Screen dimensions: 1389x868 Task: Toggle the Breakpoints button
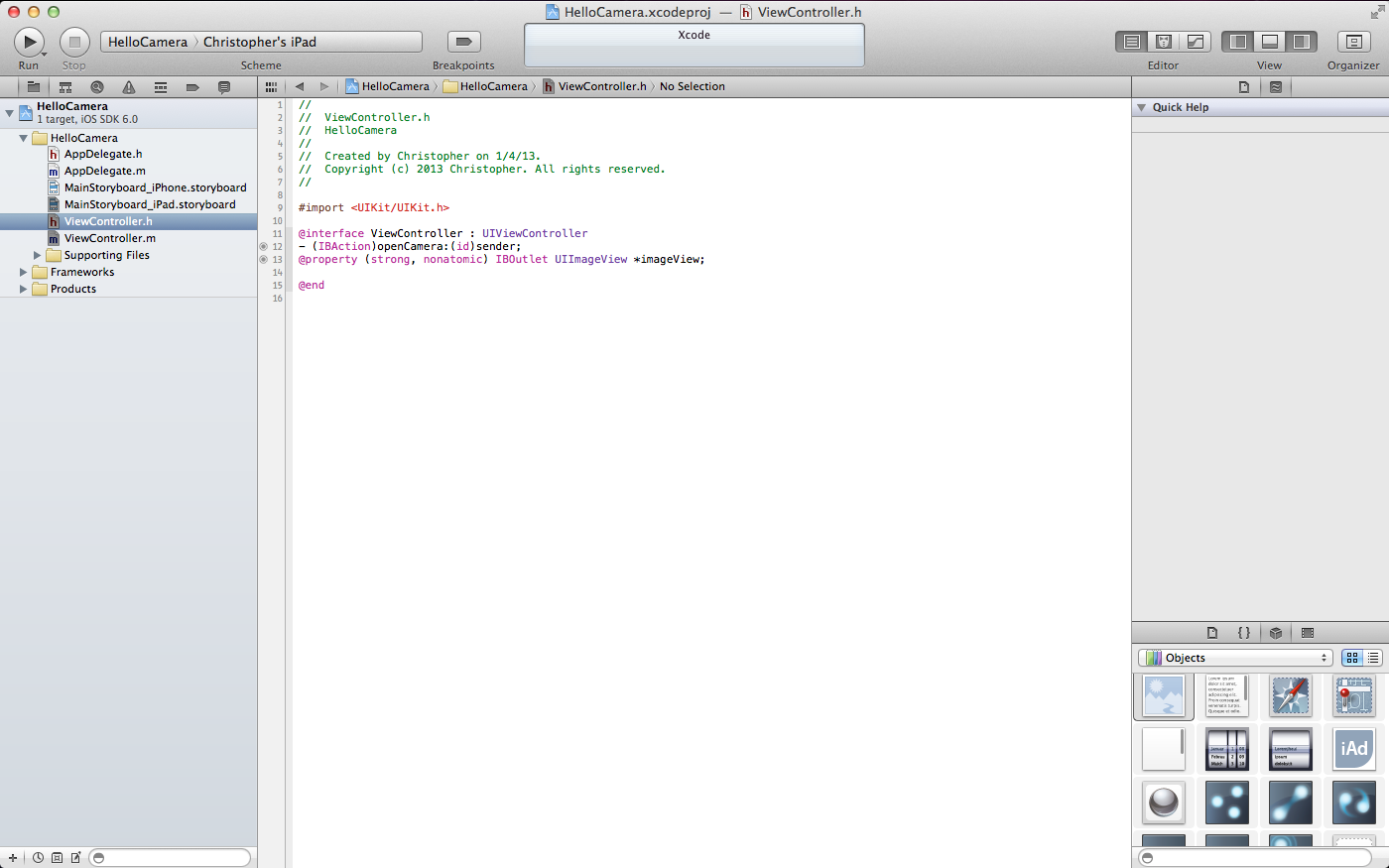[463, 42]
